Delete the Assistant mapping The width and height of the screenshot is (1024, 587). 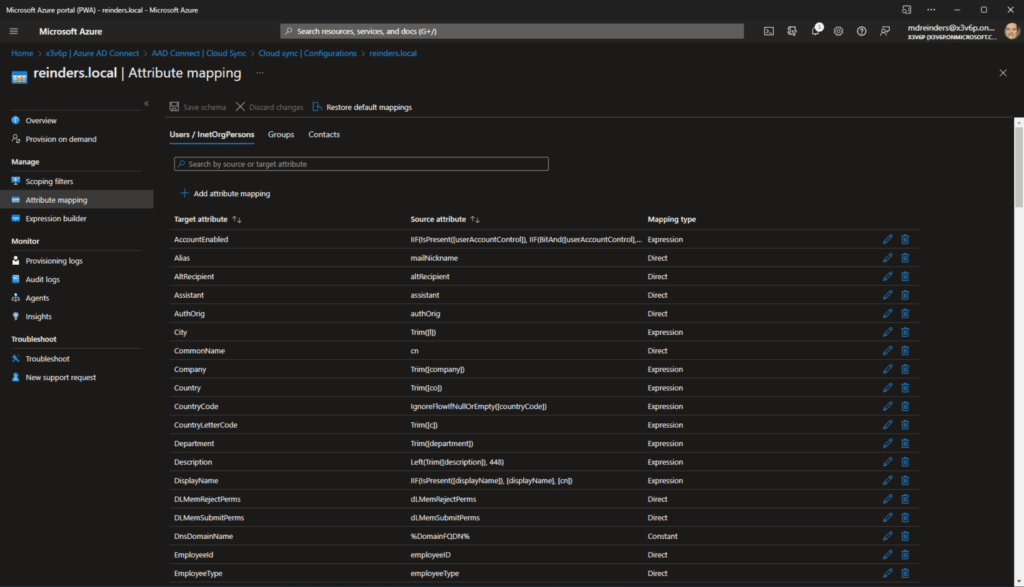pyautogui.click(x=905, y=295)
